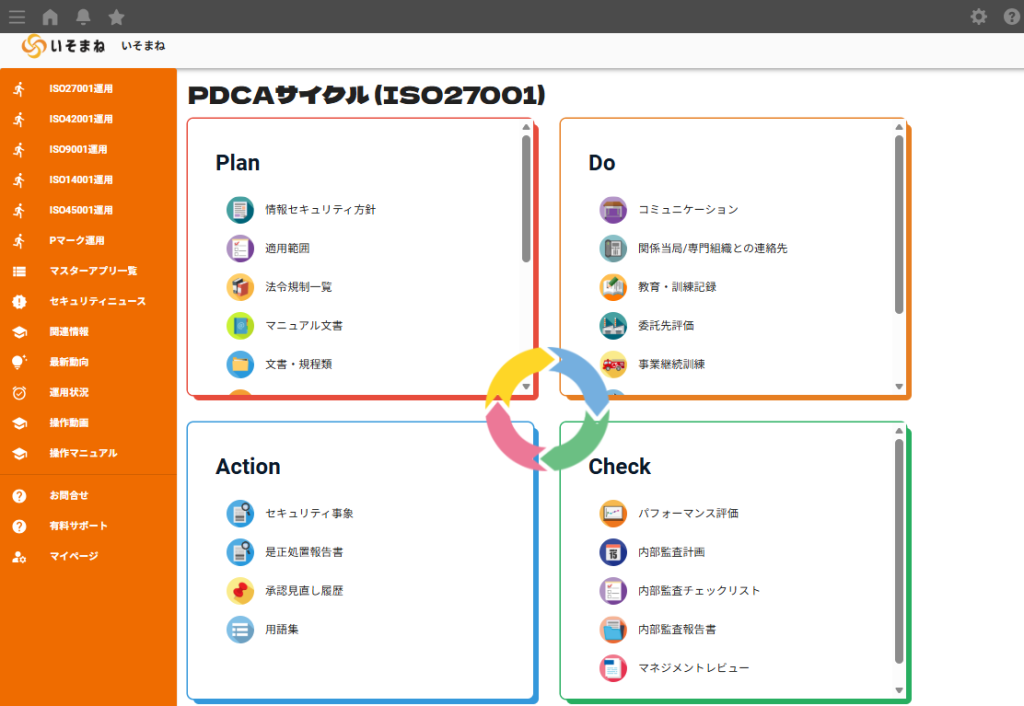
Task: Open settings gear icon at top right
Action: pos(978,16)
